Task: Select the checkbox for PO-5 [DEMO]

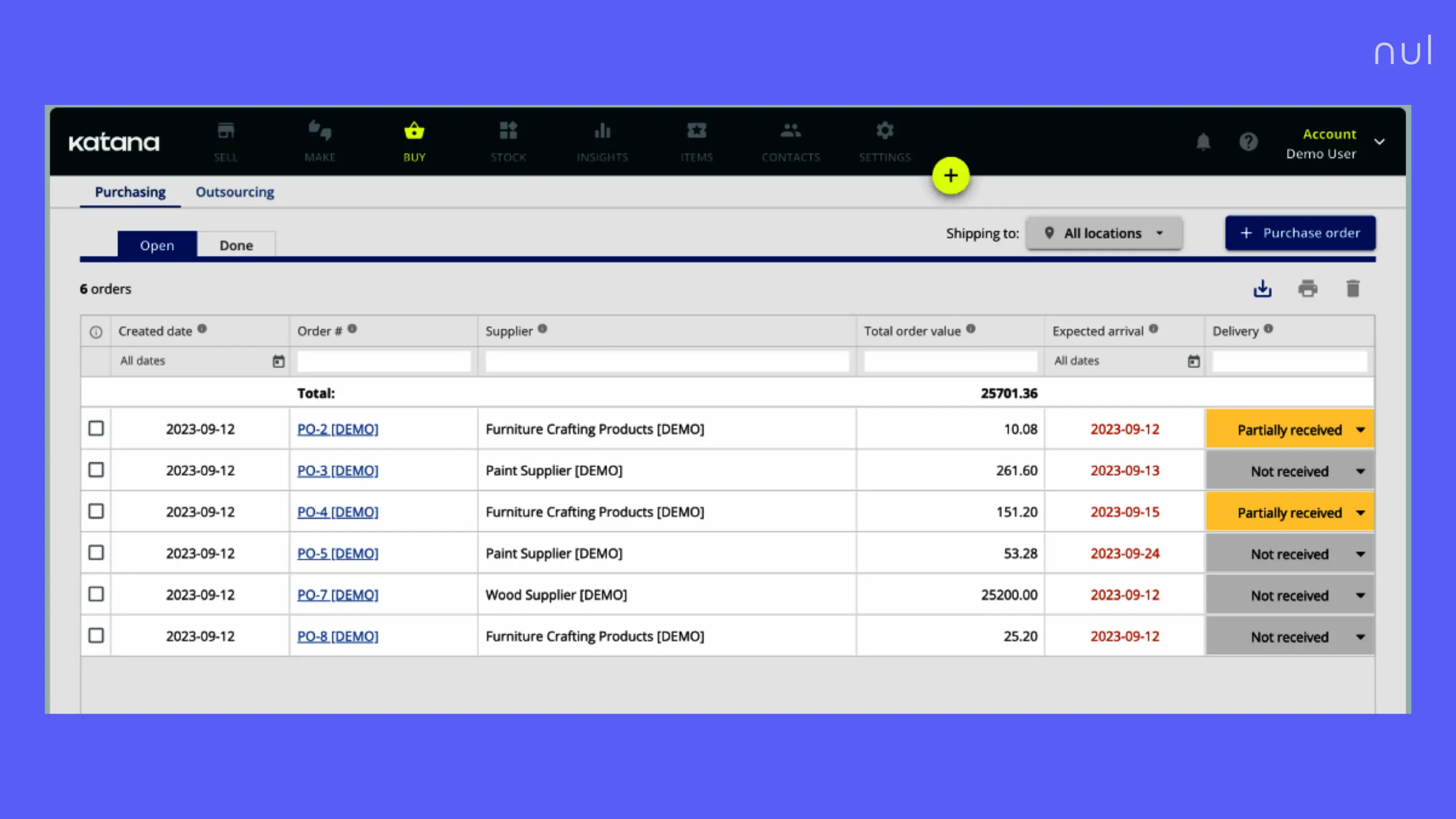Action: point(96,552)
